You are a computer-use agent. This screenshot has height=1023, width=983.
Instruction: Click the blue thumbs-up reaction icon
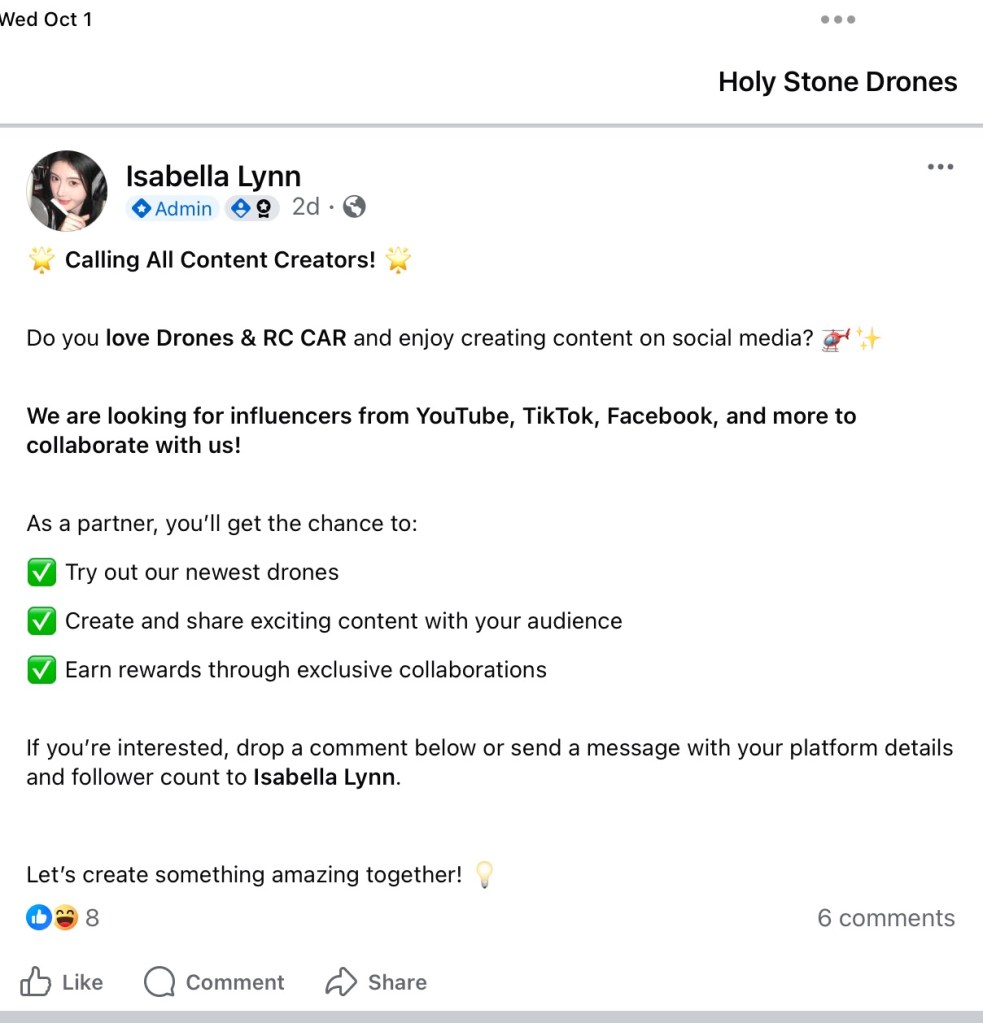38,917
